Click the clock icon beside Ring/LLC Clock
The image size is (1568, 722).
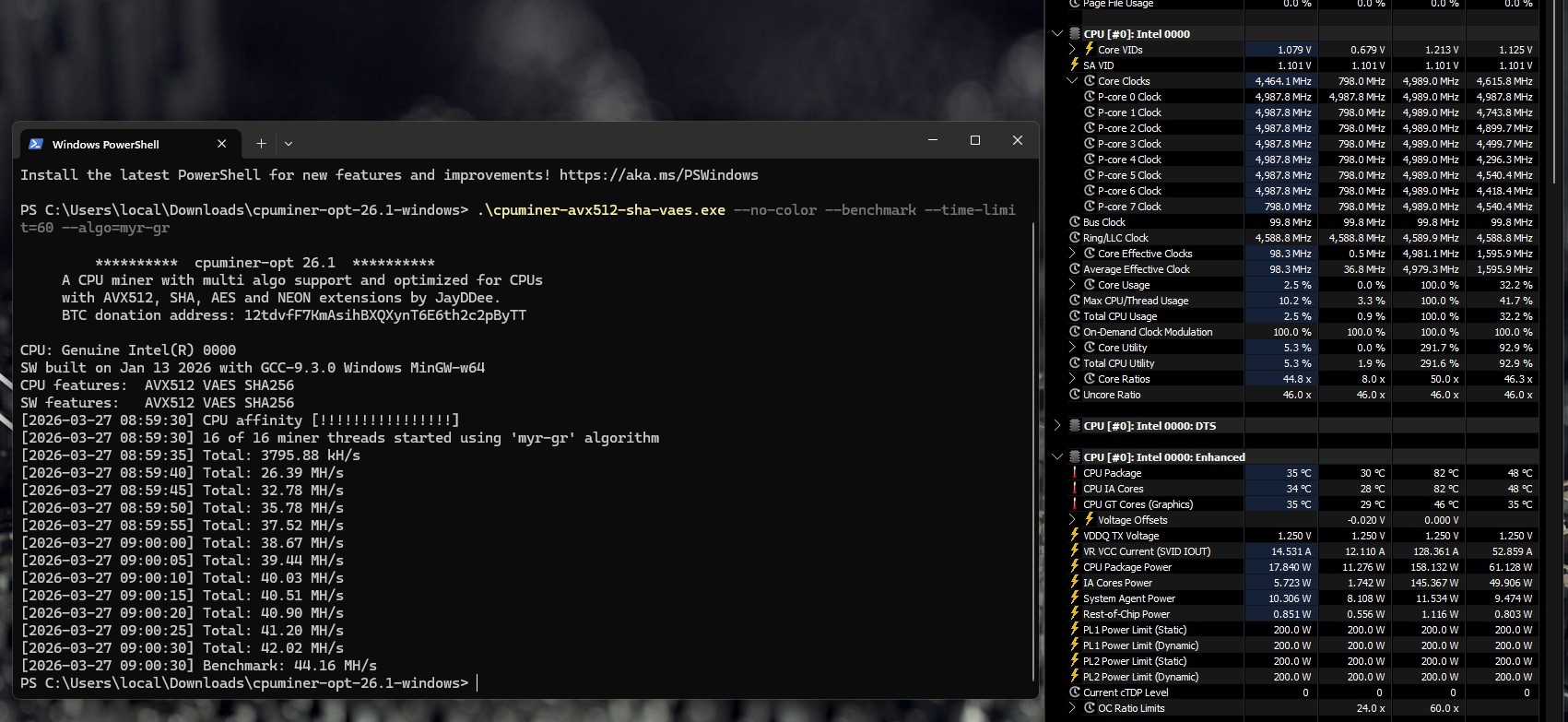(x=1075, y=238)
